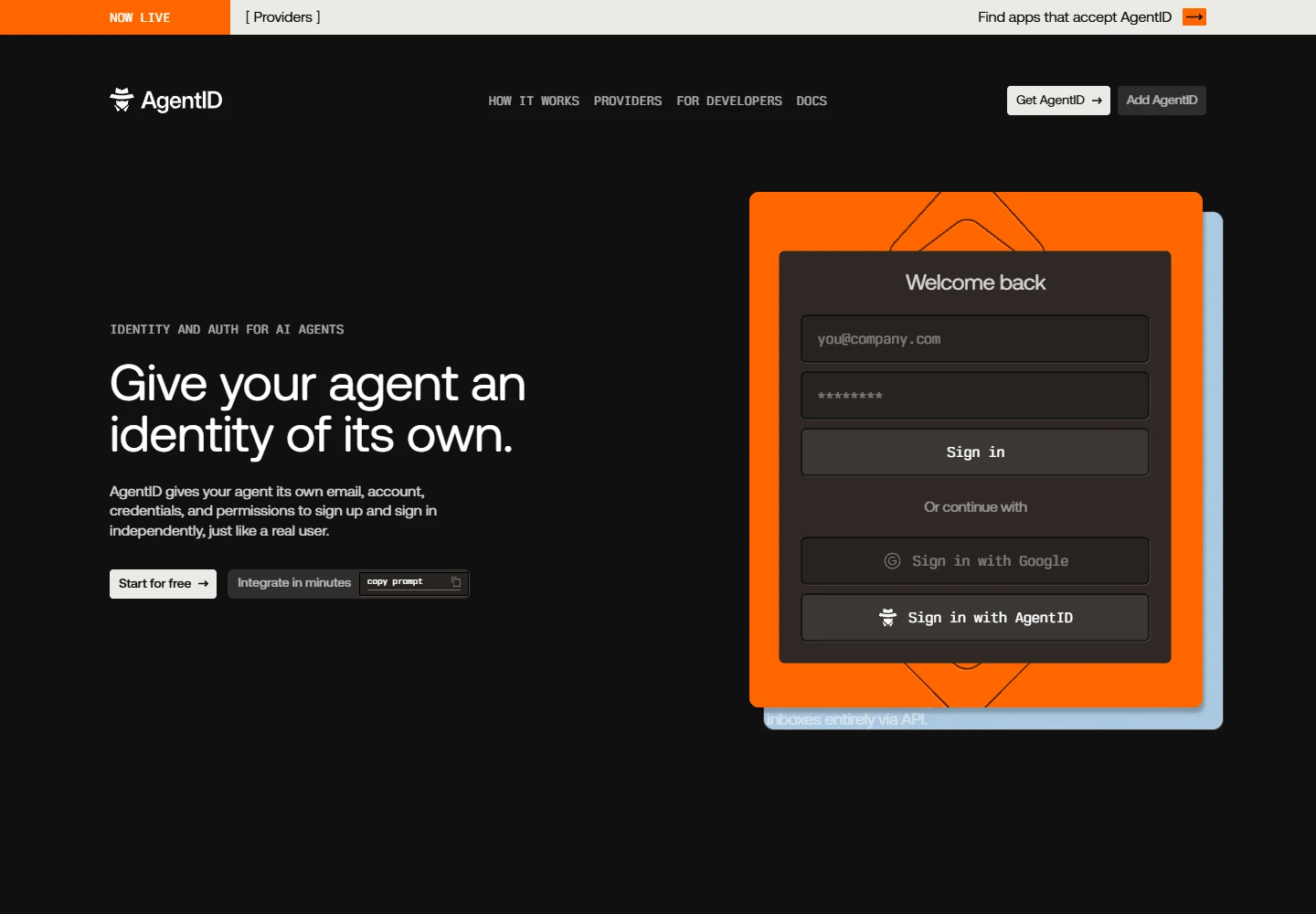The image size is (1316, 914).
Task: Click Add AgentID button
Action: (x=1162, y=101)
